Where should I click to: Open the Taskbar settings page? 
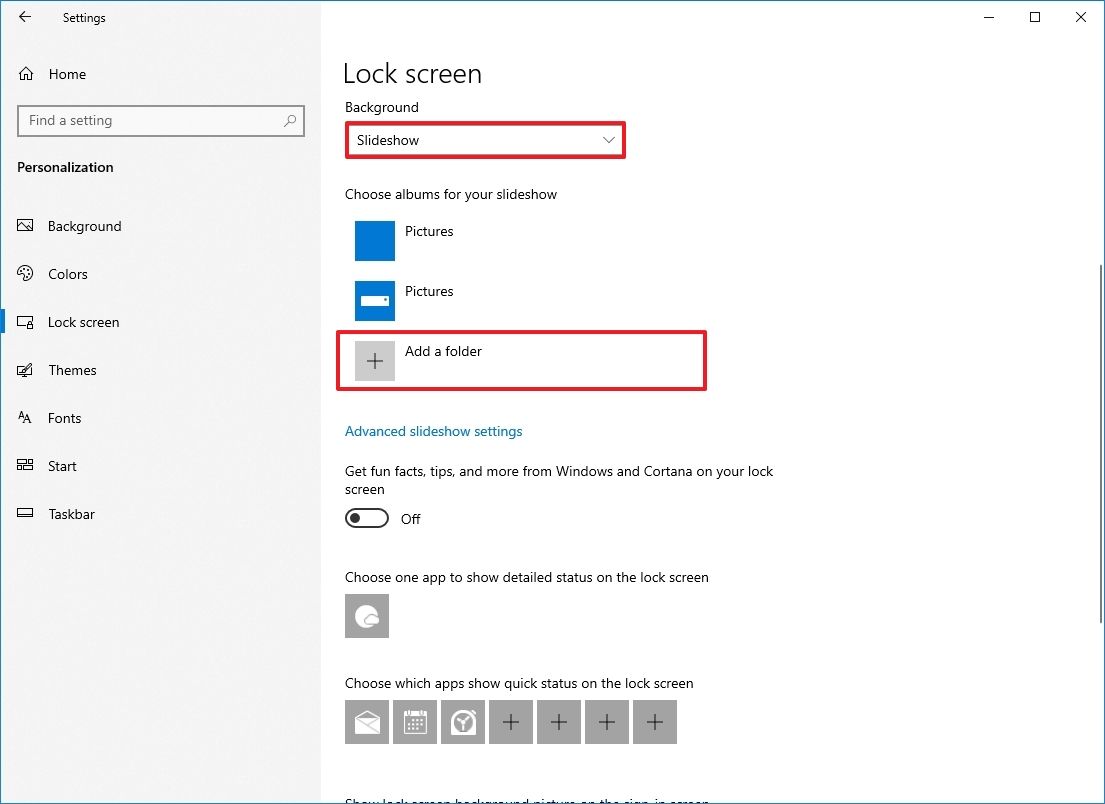[71, 514]
